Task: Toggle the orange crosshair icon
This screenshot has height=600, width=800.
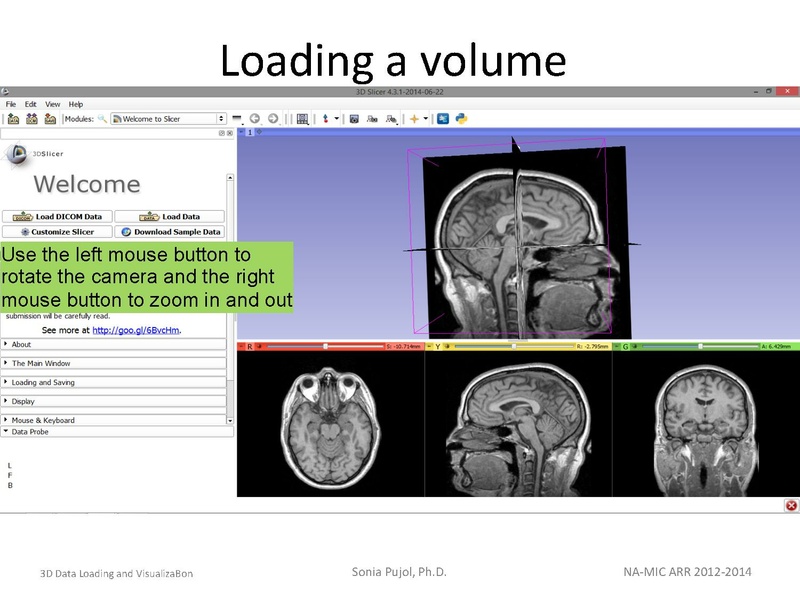Action: (414, 119)
